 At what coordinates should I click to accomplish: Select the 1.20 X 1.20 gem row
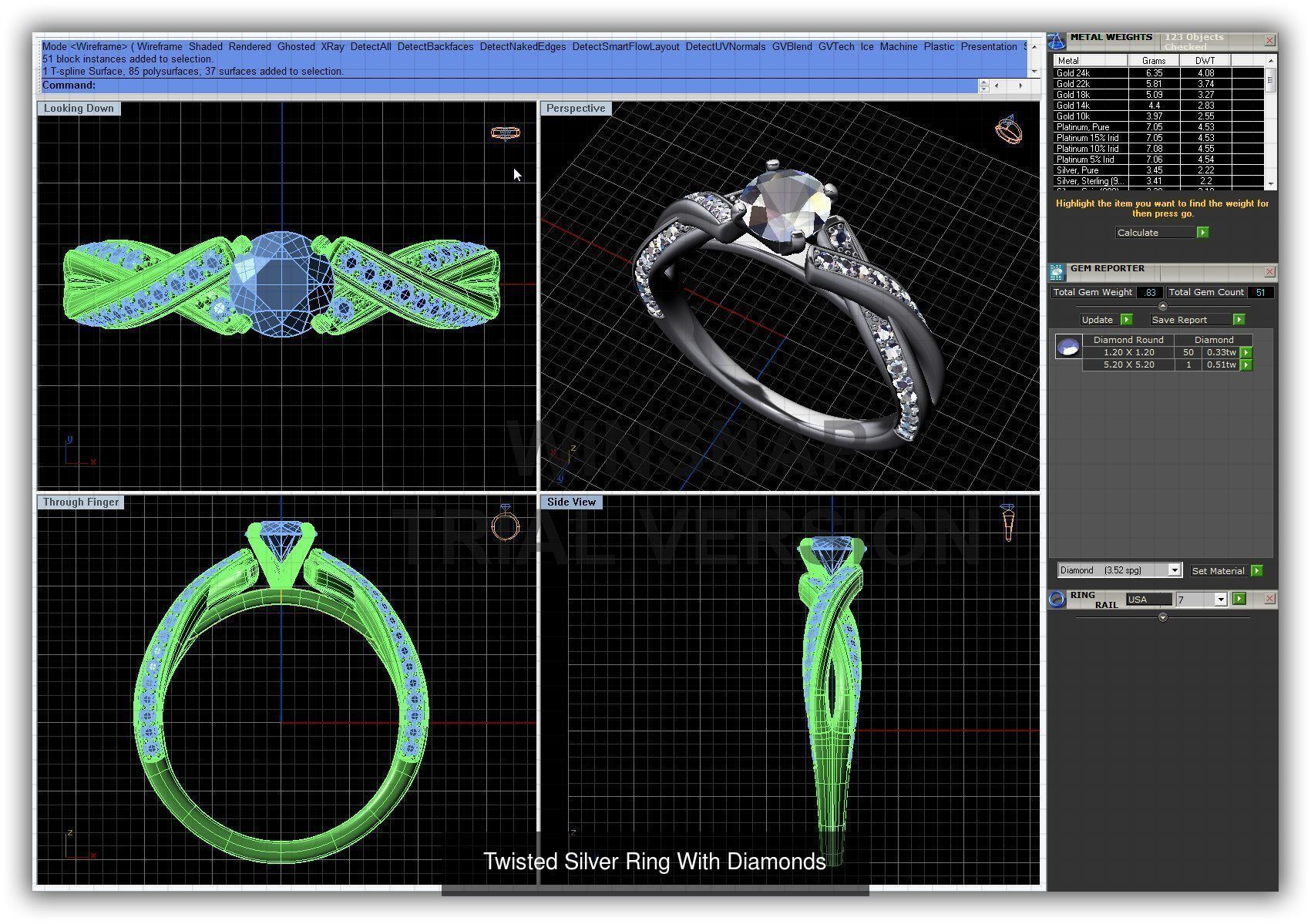[x=1167, y=352]
